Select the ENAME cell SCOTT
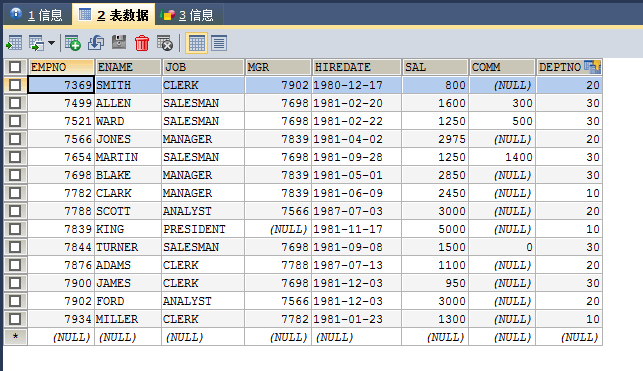 [128, 211]
